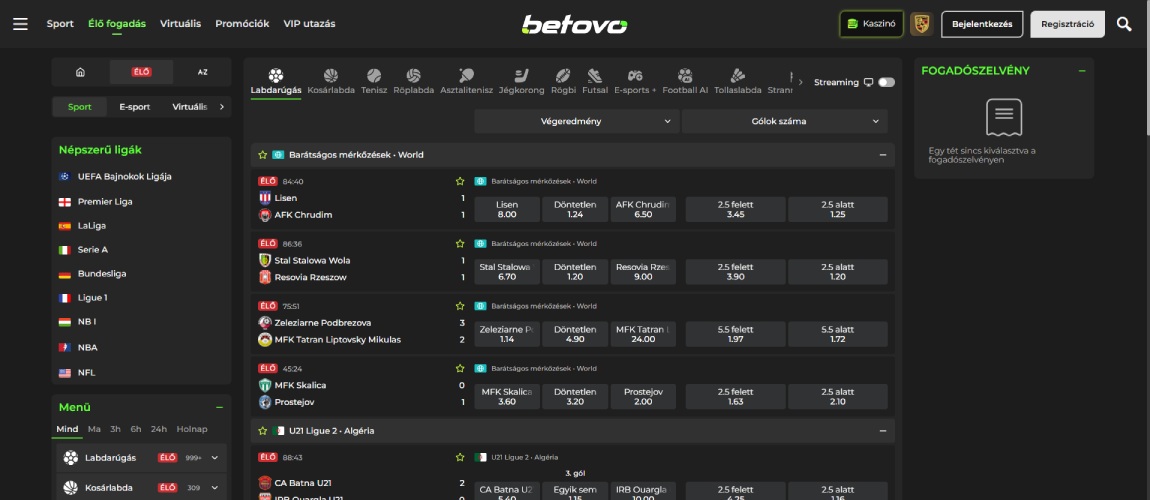
Task: Show more sport type tabs arrow
Action: (221, 106)
